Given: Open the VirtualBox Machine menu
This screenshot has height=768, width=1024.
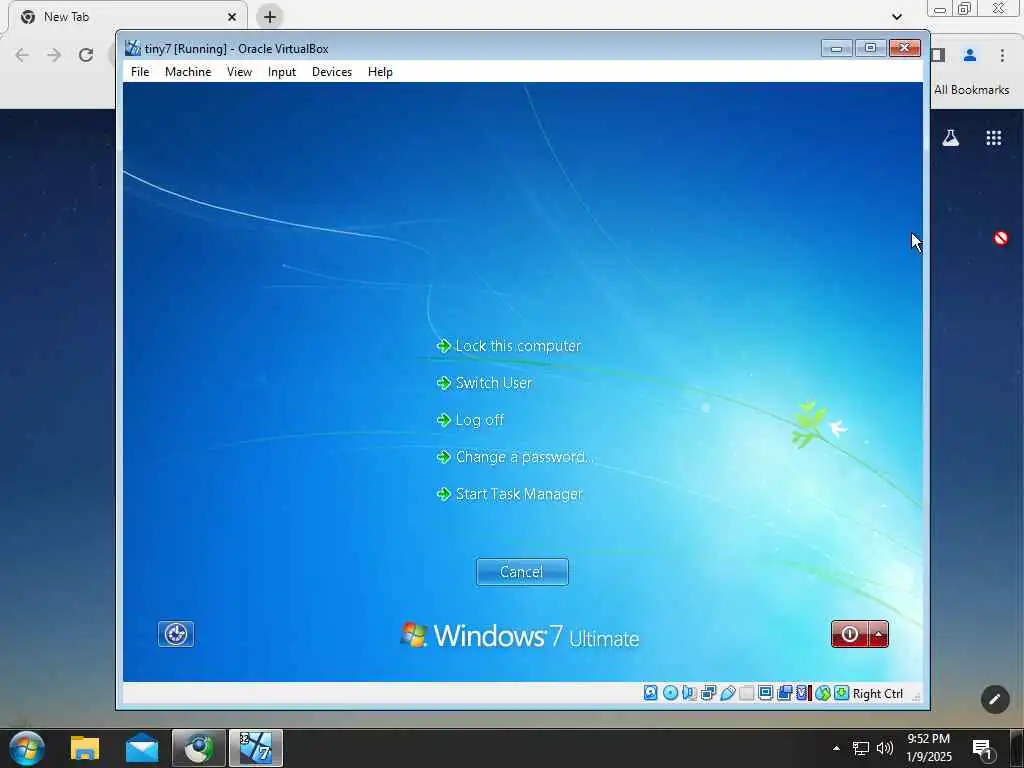Looking at the screenshot, I should [188, 72].
